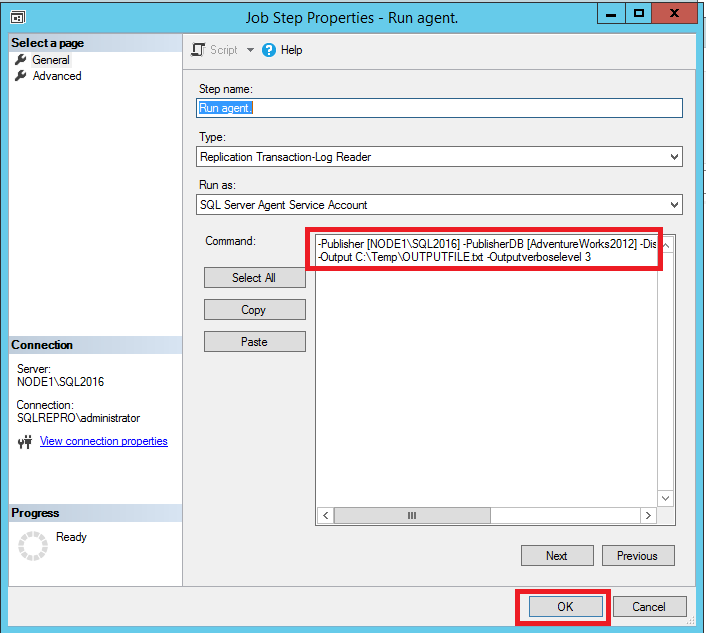Click the connection plug icon
Image resolution: width=707 pixels, height=633 pixels.
(25, 442)
